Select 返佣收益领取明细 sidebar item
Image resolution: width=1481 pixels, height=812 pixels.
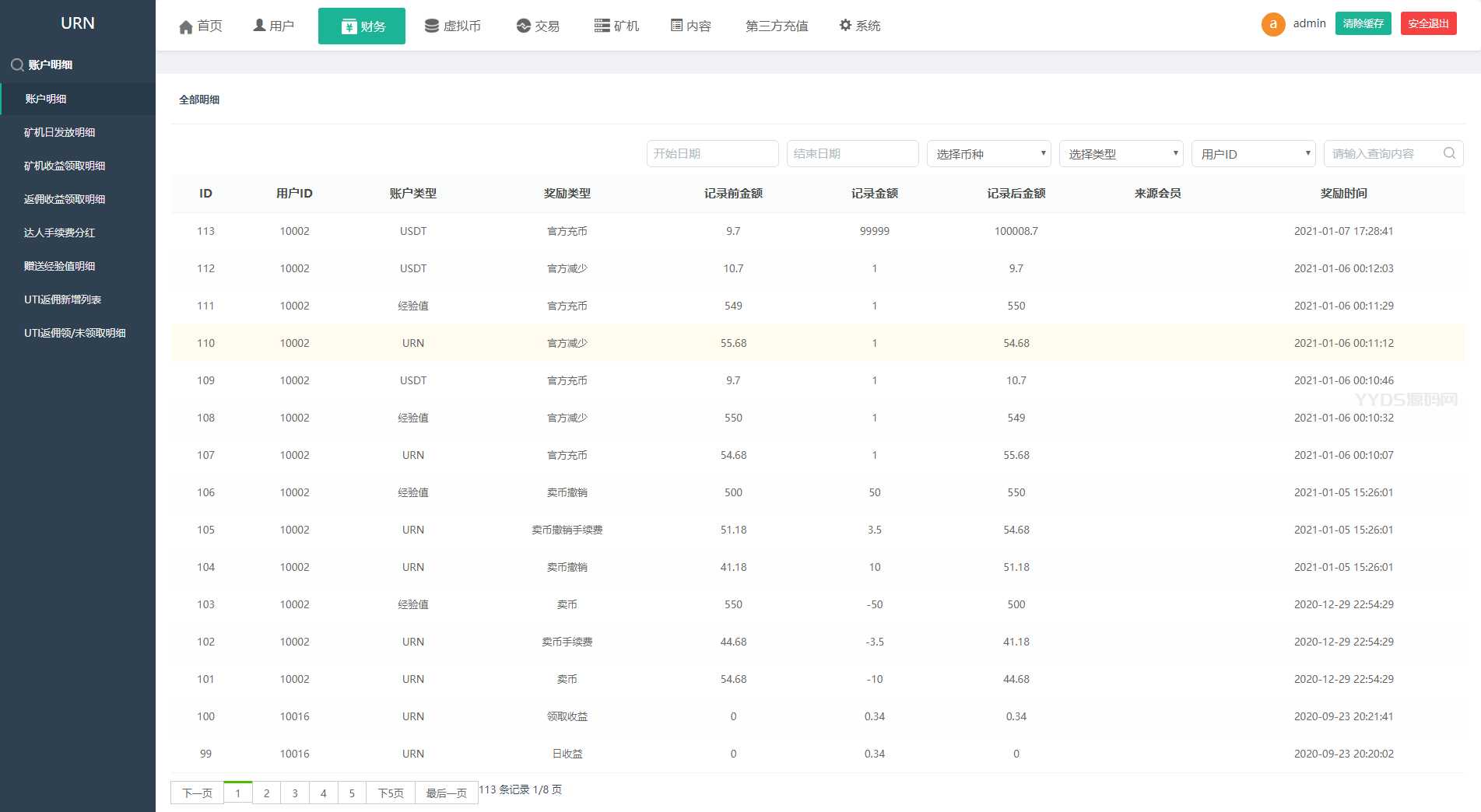[x=65, y=199]
